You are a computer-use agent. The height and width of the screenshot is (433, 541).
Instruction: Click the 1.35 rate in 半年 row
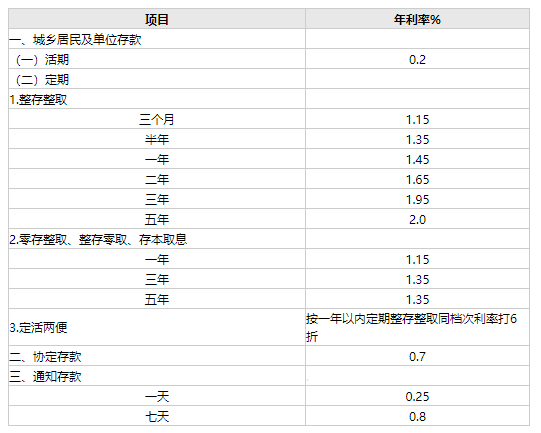417,139
